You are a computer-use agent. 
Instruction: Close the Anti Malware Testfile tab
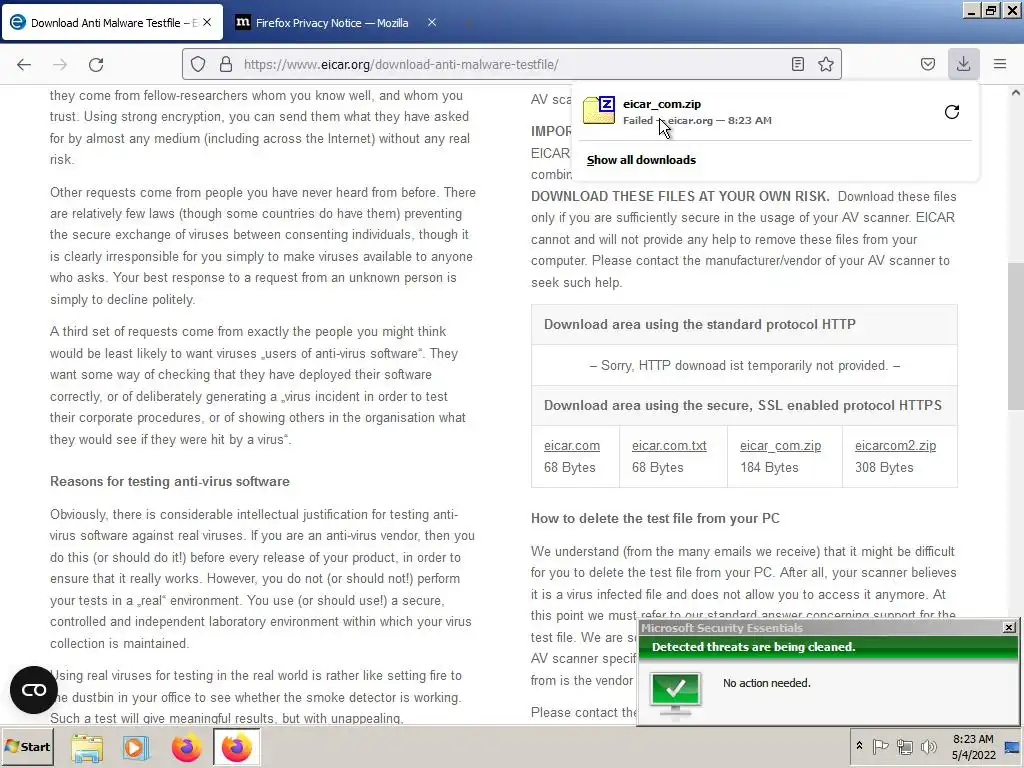pyautogui.click(x=207, y=22)
